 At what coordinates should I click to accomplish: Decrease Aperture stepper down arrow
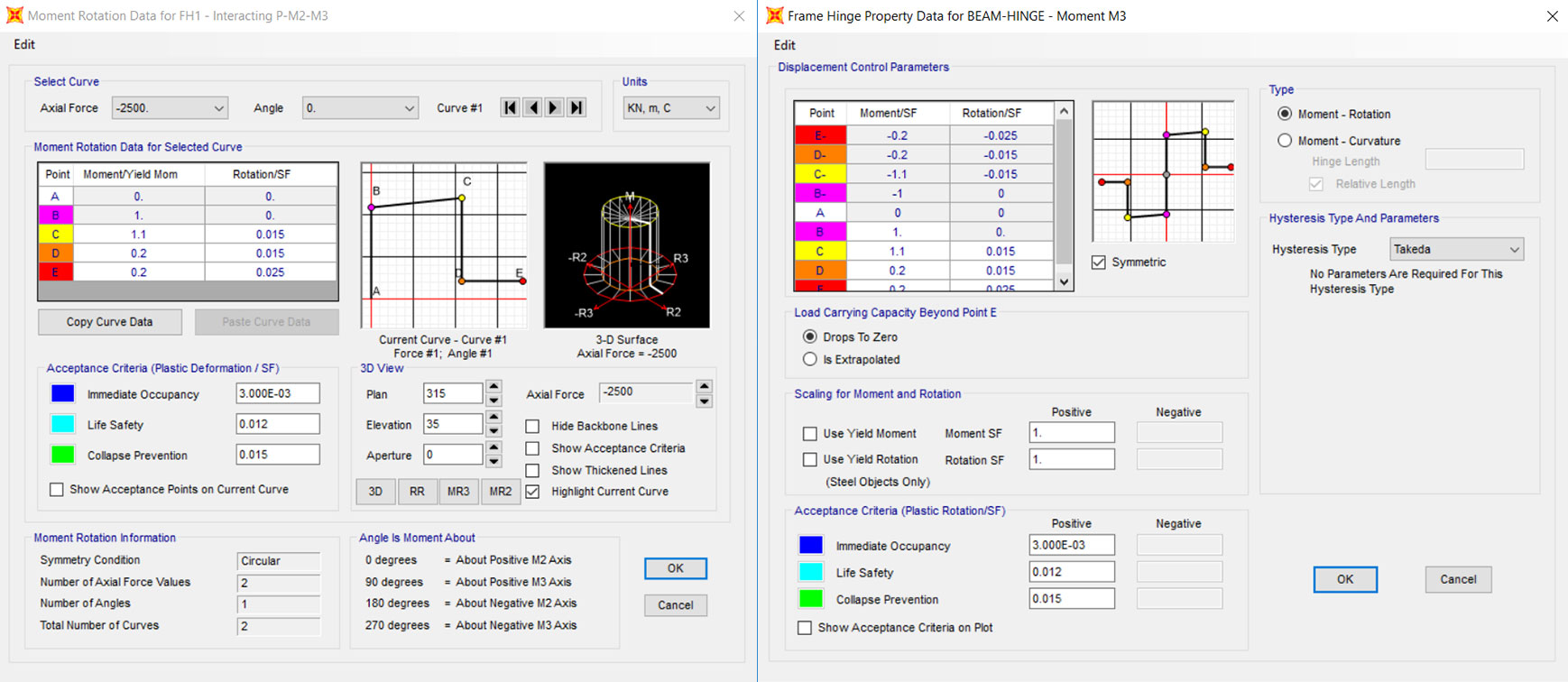(x=493, y=461)
